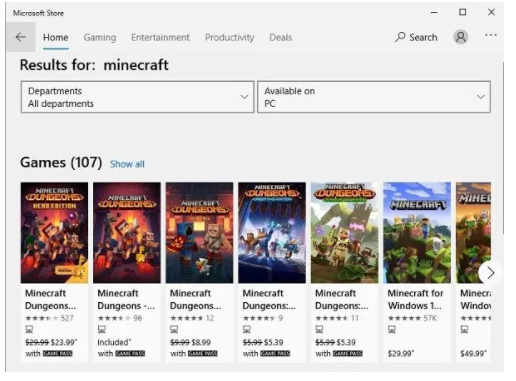
Task: Open the Minecraft for Windows cover rated 57K
Action: (417, 233)
